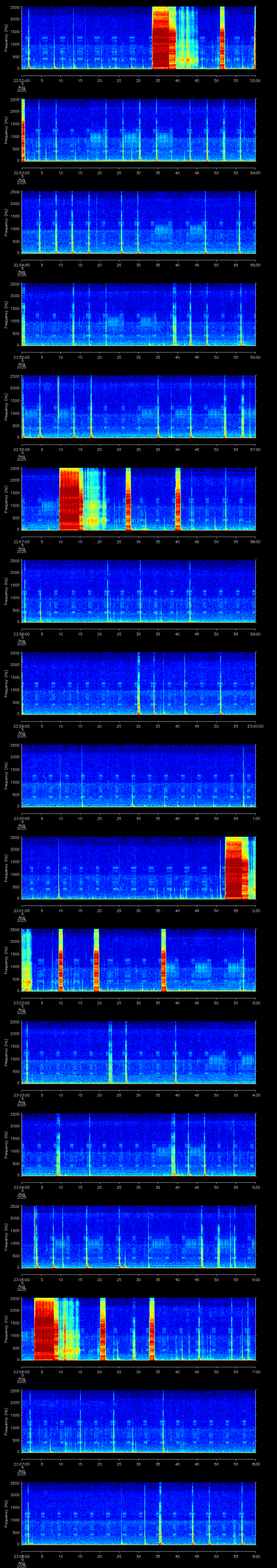Click the 22:56:00 start time label
277x1568 pixels.
coord(21,449)
